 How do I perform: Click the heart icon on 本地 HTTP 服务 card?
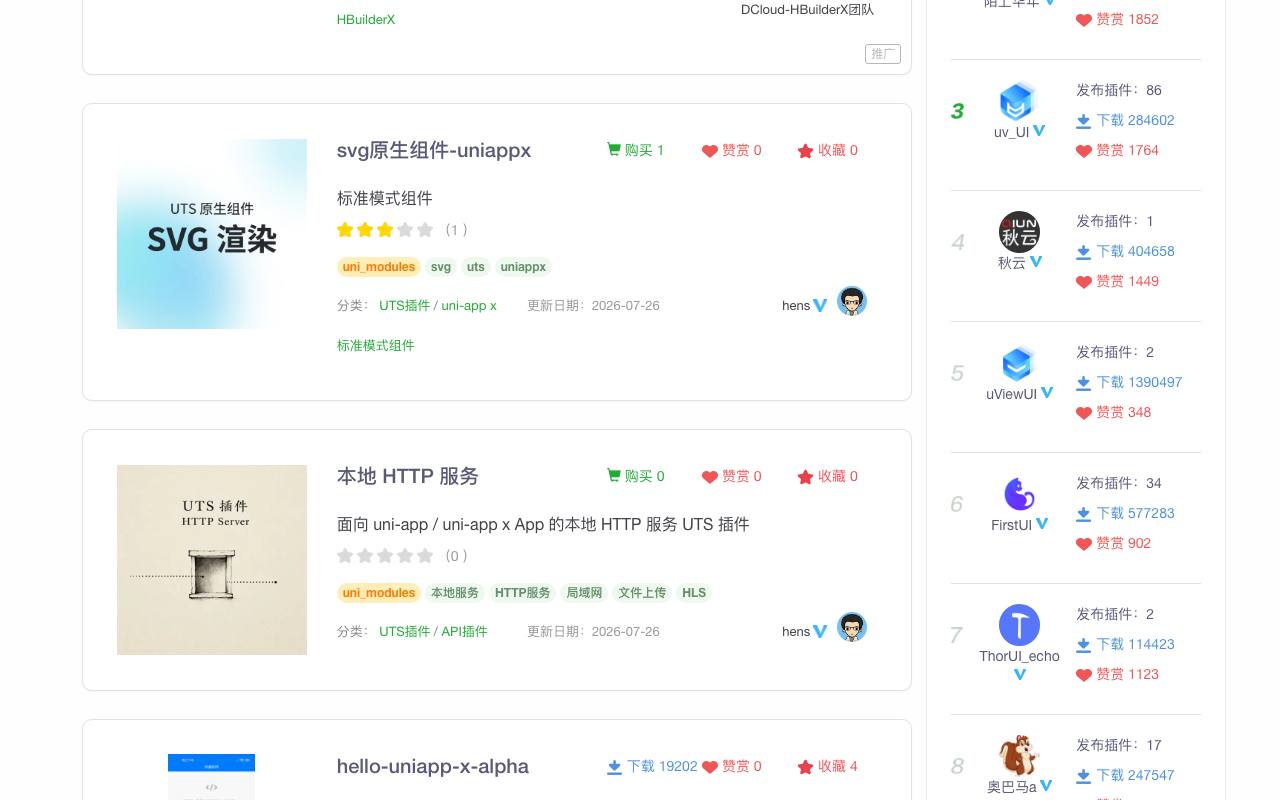pos(710,477)
